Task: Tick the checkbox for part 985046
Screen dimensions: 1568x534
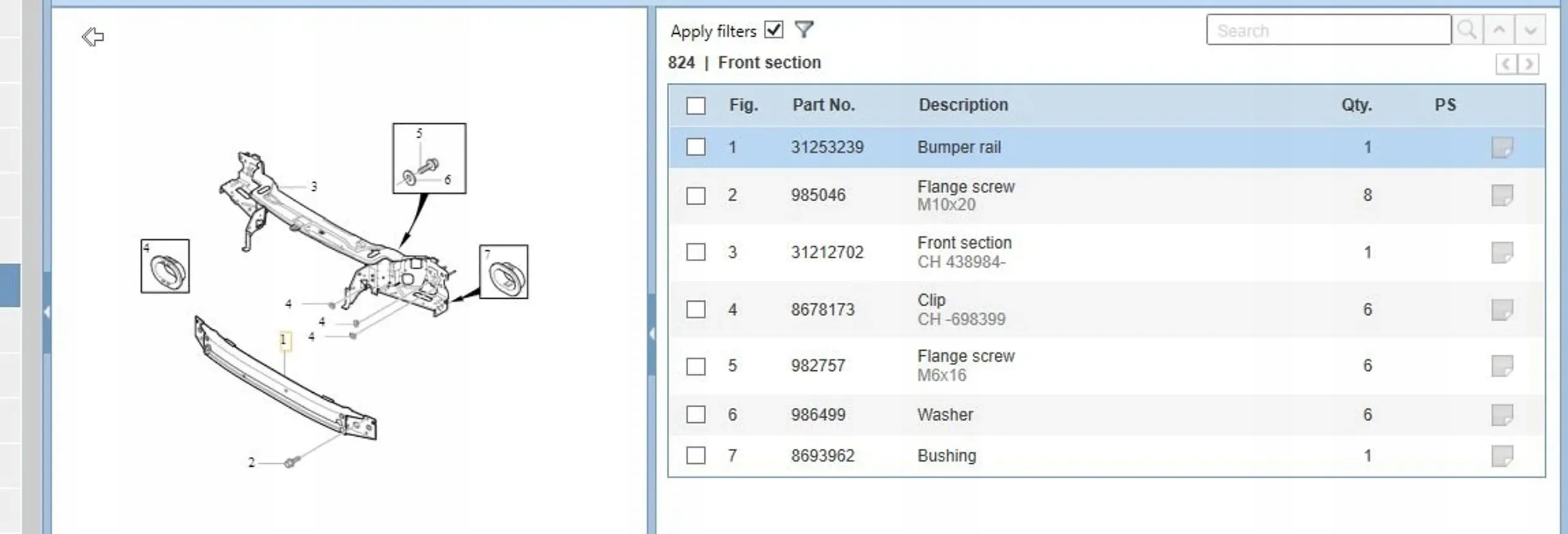Action: (x=696, y=196)
